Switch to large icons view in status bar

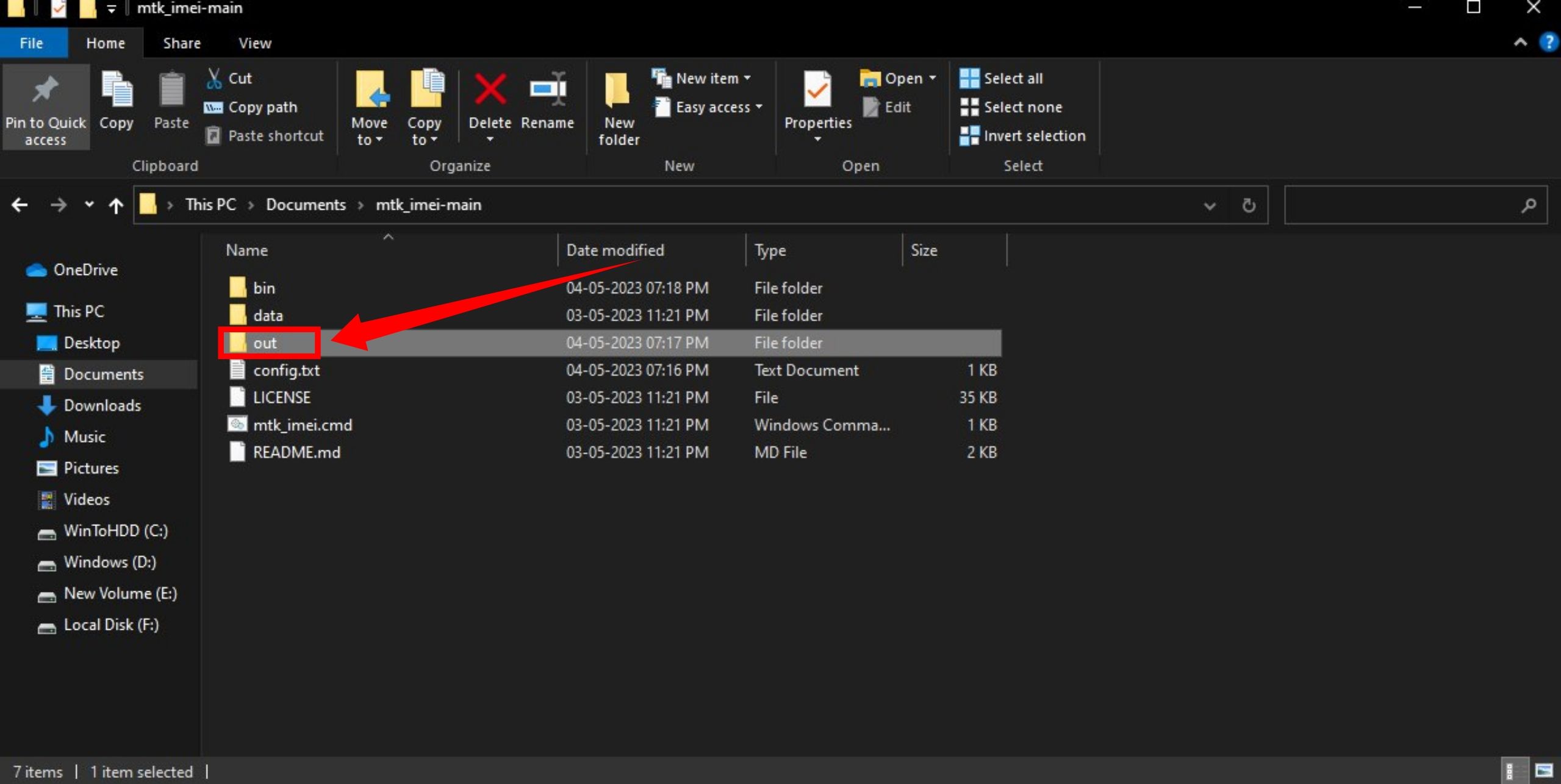[1544, 771]
